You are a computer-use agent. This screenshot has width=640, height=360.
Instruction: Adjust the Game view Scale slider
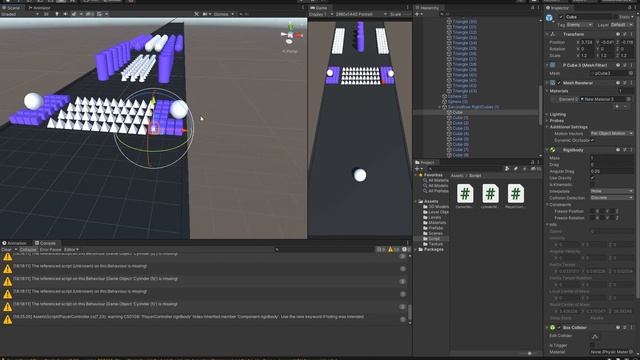click(x=407, y=14)
